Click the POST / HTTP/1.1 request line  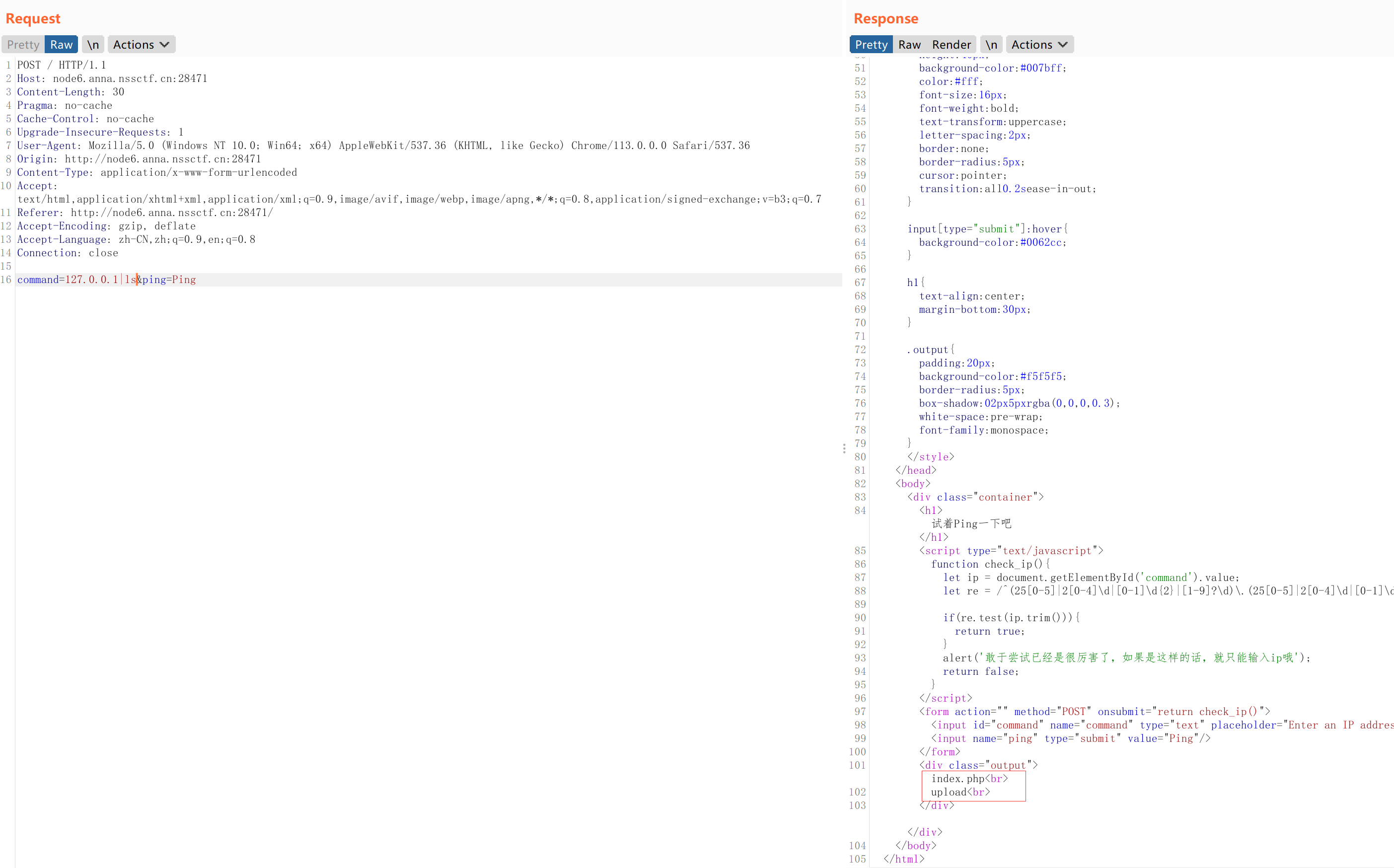coord(62,65)
